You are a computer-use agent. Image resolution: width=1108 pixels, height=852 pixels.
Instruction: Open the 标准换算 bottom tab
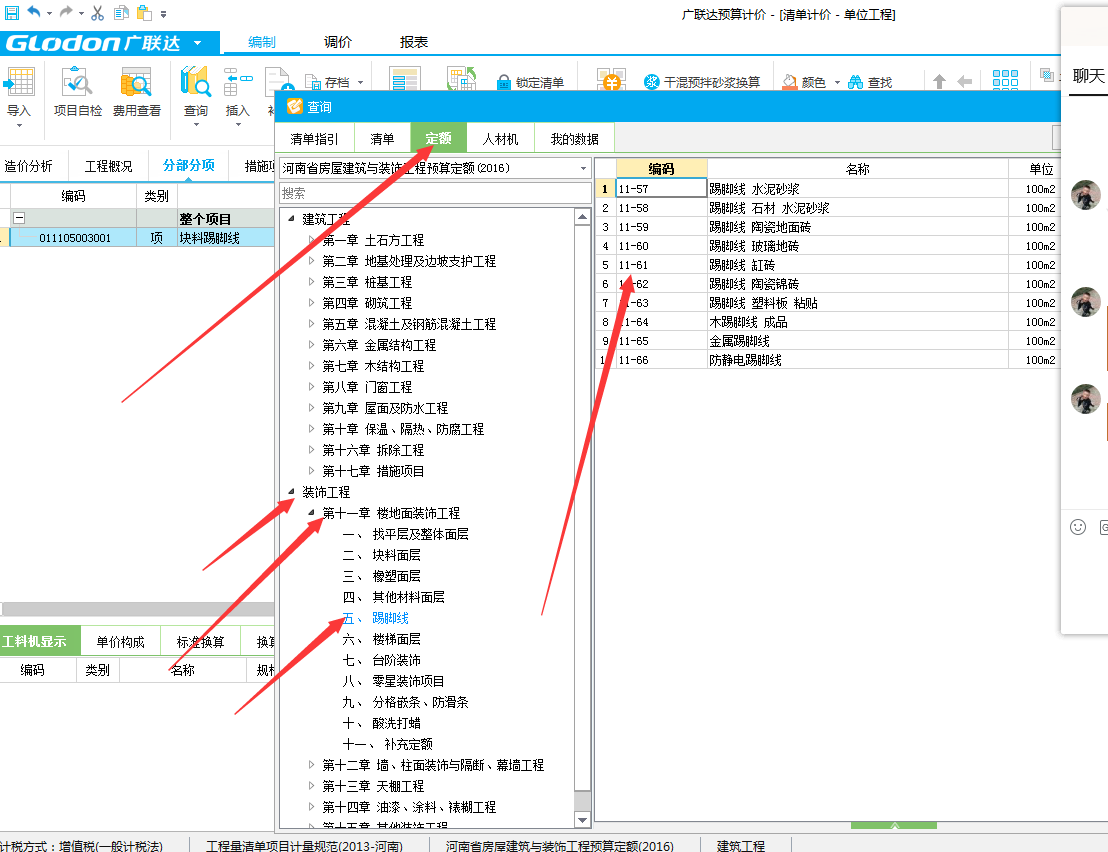200,641
